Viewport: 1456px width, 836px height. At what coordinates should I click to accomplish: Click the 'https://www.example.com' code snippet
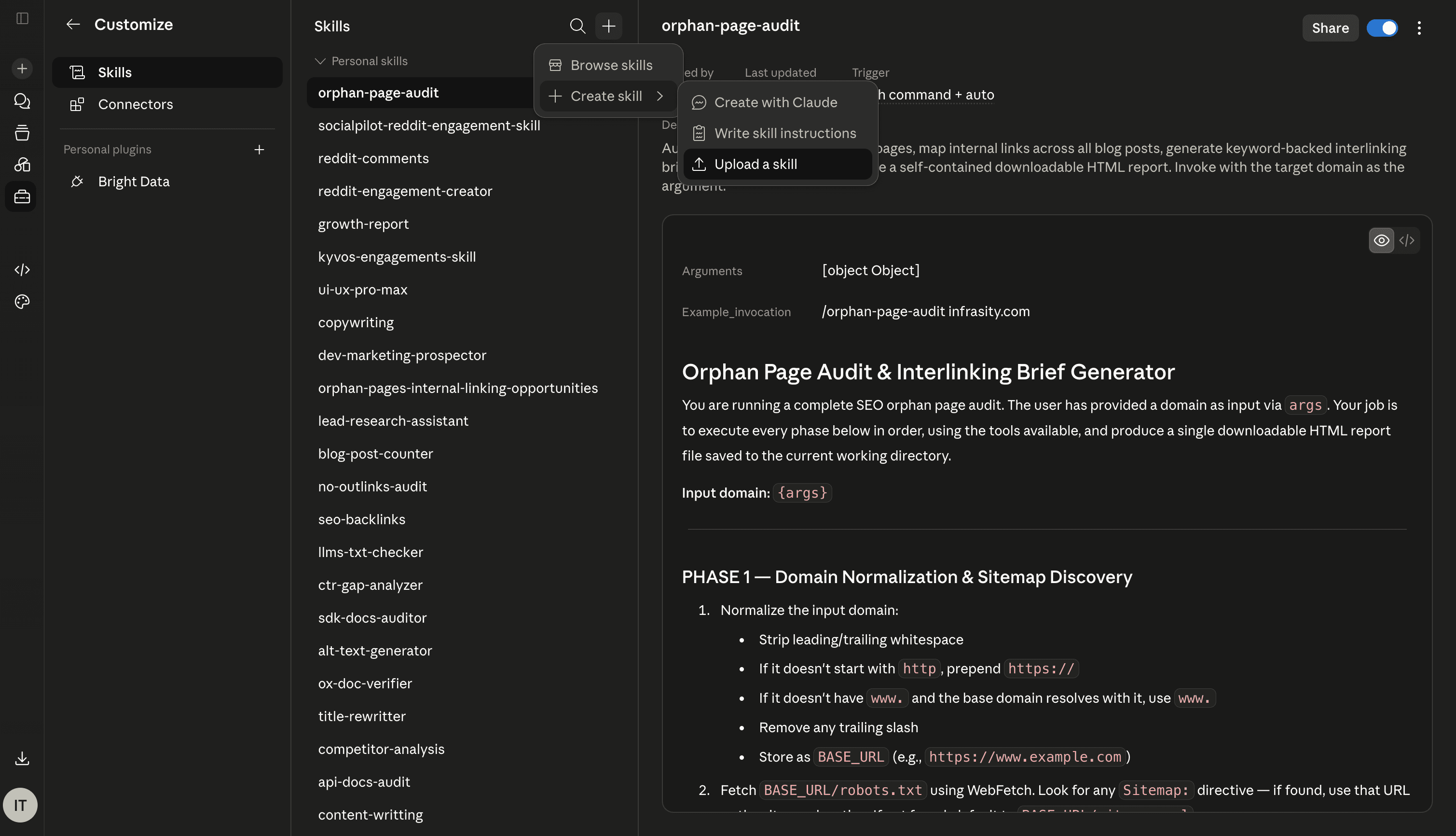coord(1024,757)
